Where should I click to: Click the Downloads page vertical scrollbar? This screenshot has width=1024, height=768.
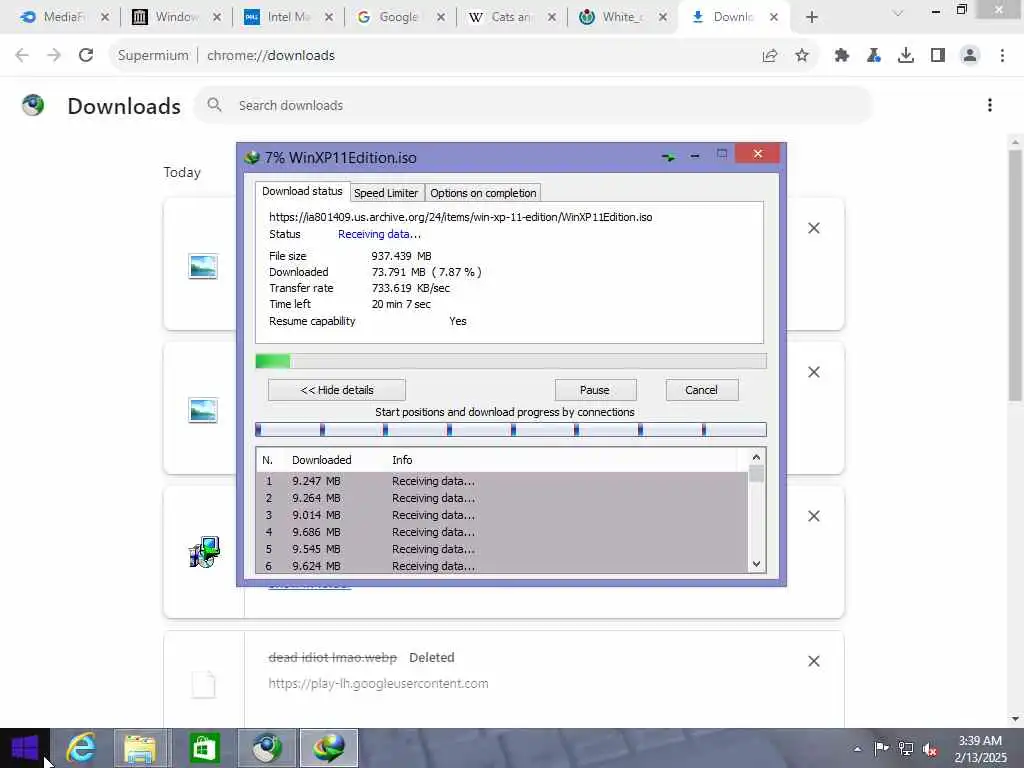coord(1015,274)
